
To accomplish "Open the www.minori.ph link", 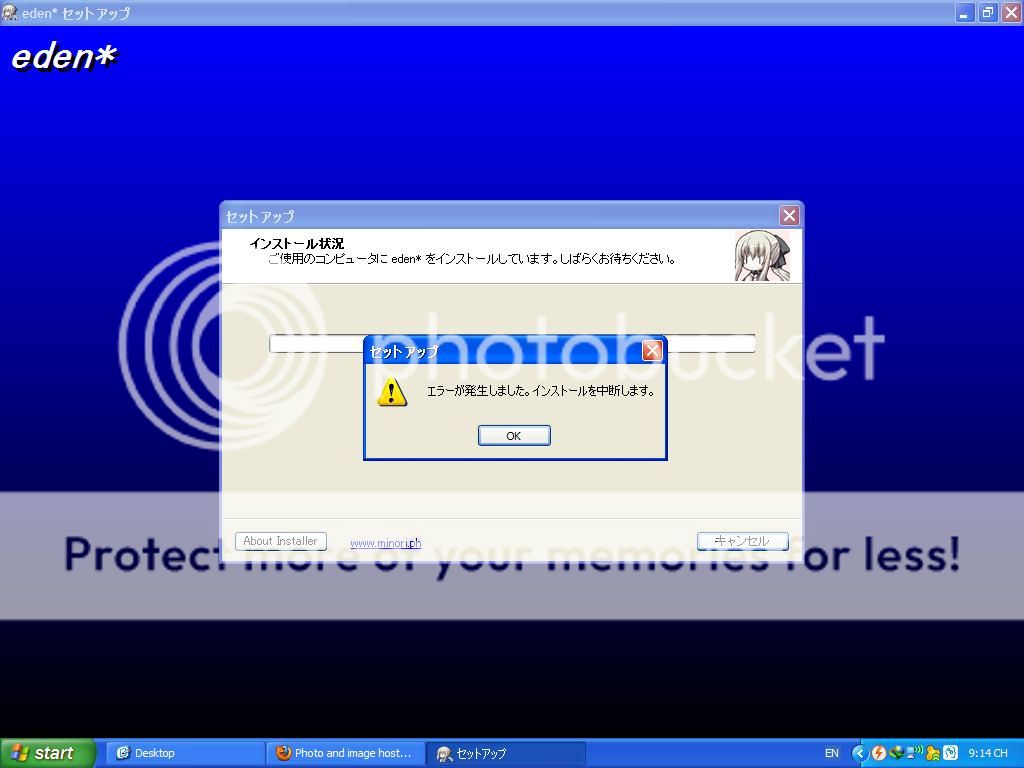I will coord(385,543).
